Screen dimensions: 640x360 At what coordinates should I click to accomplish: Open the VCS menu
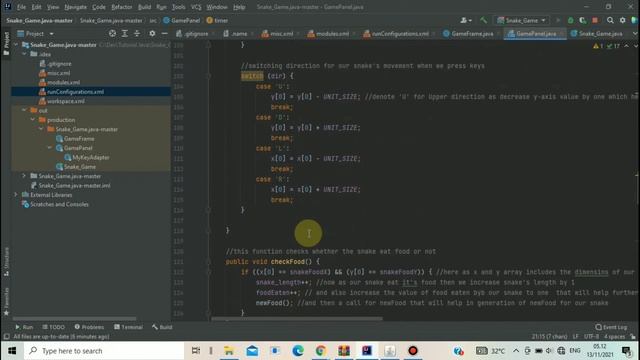pyautogui.click(x=196, y=7)
